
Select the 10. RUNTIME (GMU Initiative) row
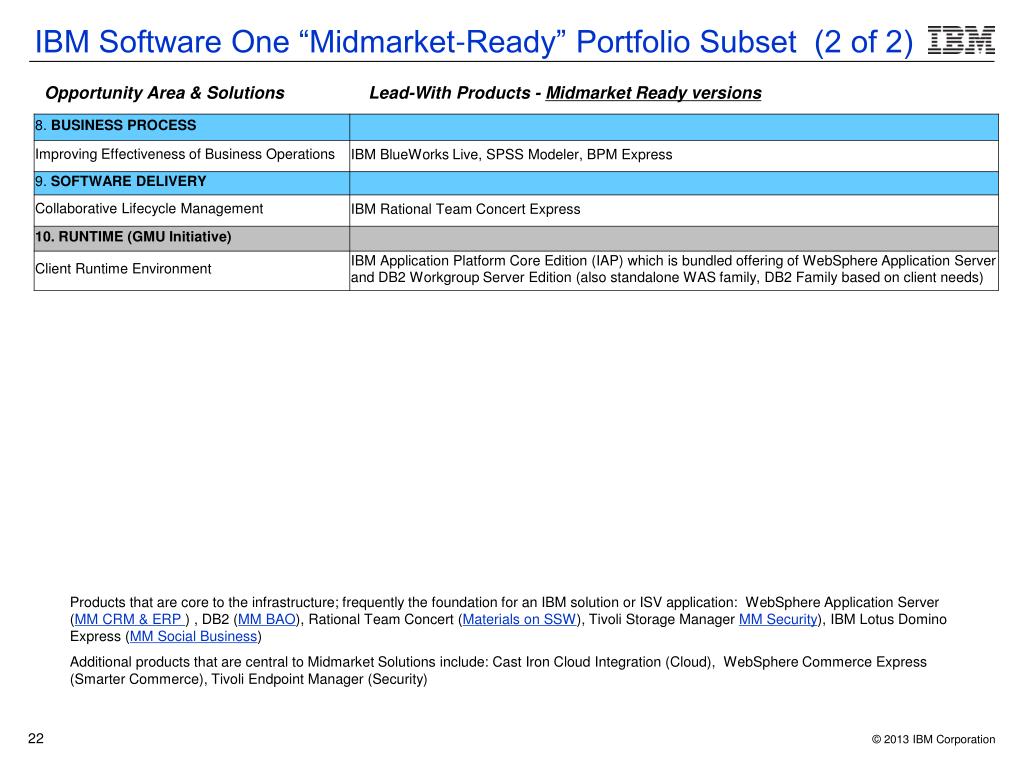point(516,238)
